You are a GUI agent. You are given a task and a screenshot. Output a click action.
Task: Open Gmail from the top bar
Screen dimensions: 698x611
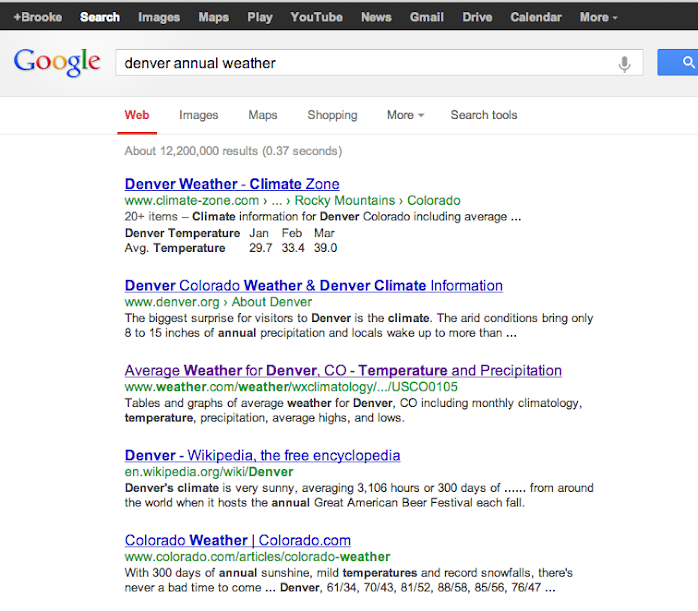coord(426,17)
